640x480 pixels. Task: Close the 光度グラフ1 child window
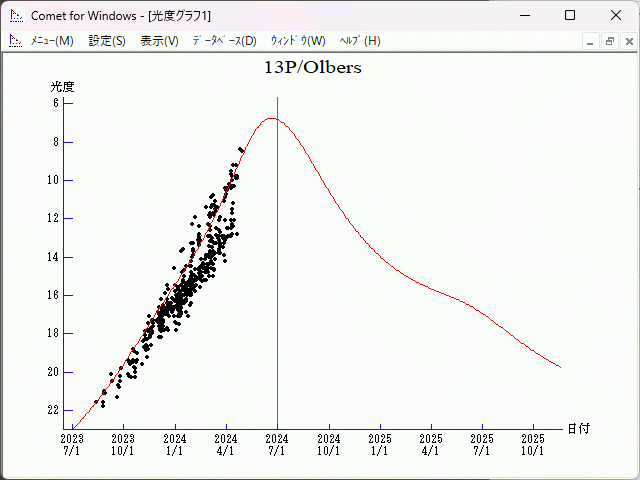tap(627, 41)
